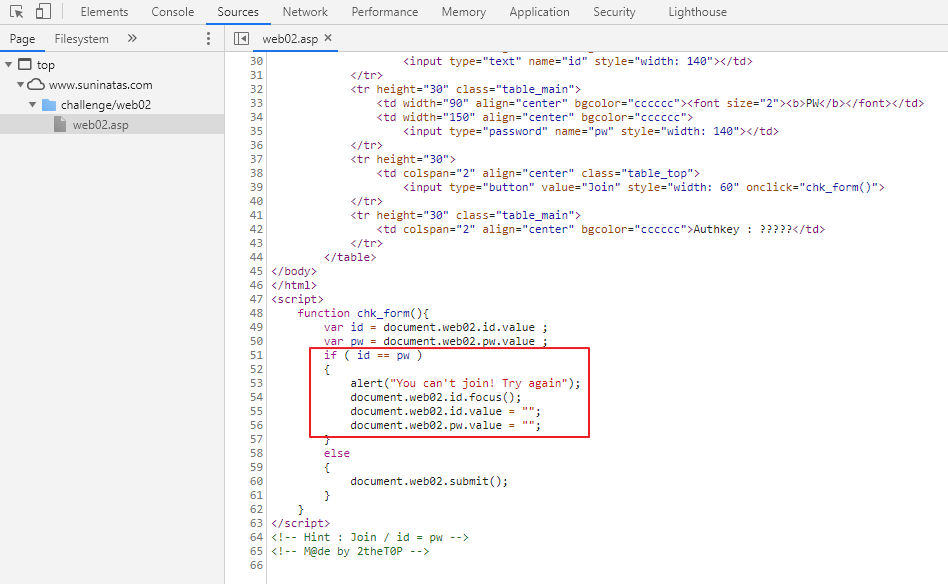The image size is (948, 584).
Task: Select the www.suninatas.com domain item
Action: point(100,85)
